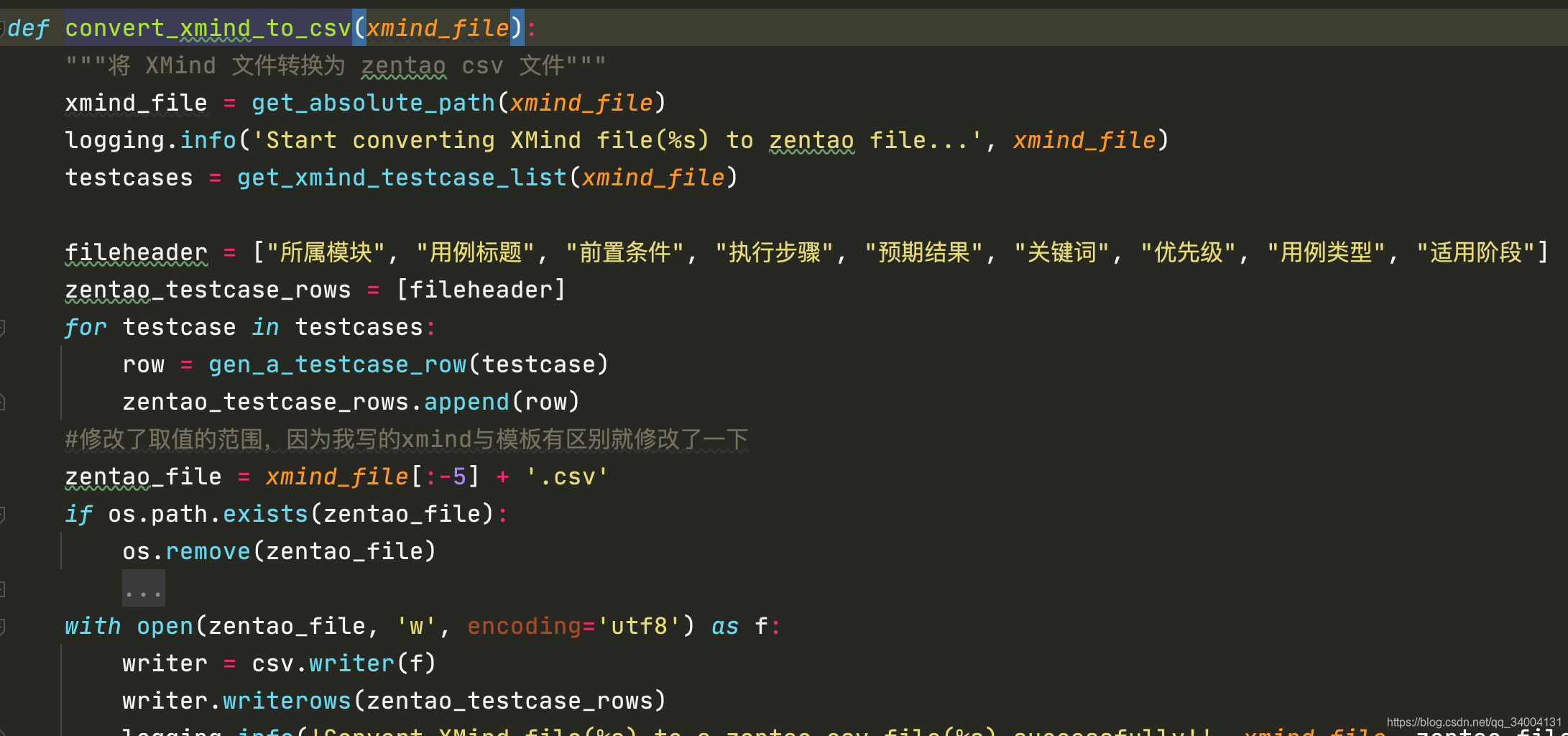Click the Chinese comment starting with #修改了

[x=407, y=440]
